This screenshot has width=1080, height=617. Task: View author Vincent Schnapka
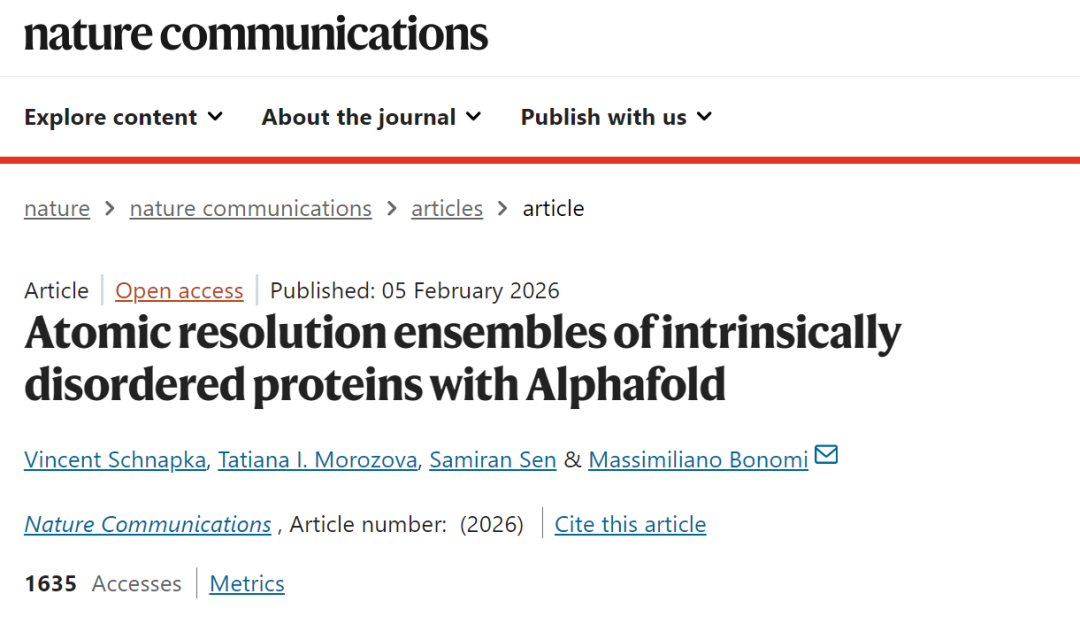coord(113,460)
